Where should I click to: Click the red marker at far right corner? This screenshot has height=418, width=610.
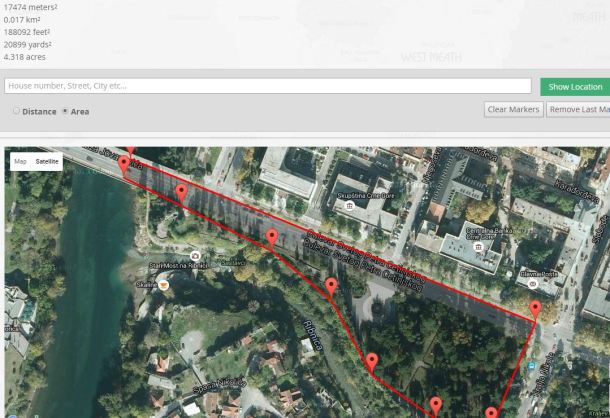click(537, 306)
